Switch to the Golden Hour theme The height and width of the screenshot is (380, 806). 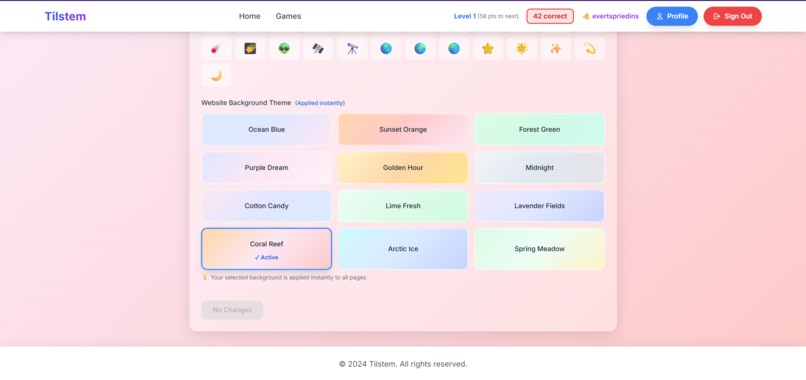tap(403, 168)
